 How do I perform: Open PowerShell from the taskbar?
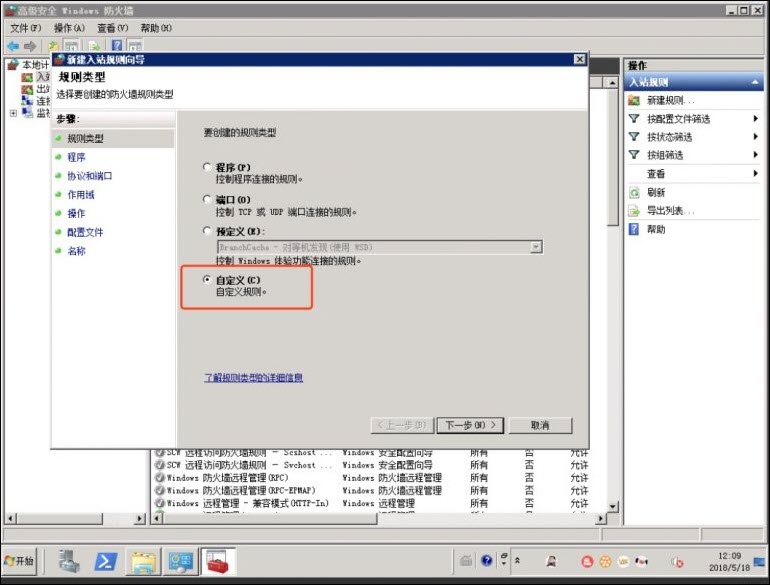[x=107, y=561]
